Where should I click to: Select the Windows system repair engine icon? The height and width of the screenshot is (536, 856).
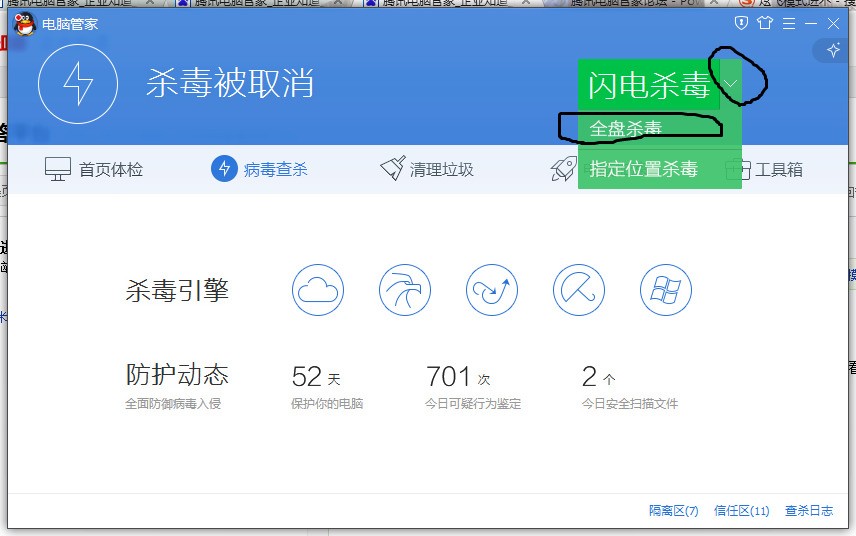click(665, 290)
